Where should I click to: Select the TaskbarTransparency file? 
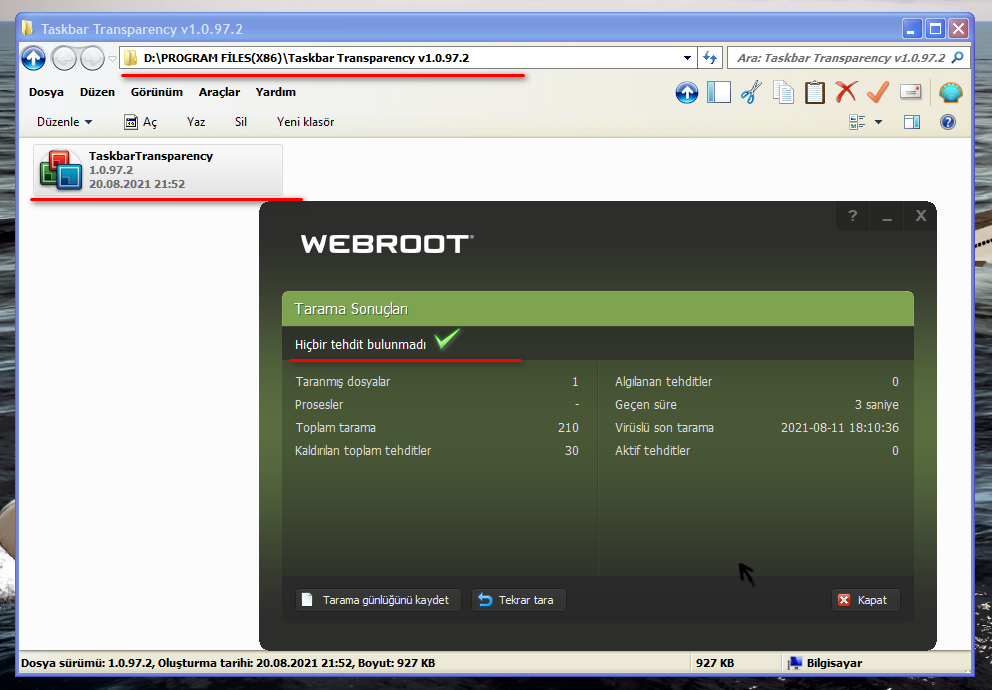click(158, 169)
